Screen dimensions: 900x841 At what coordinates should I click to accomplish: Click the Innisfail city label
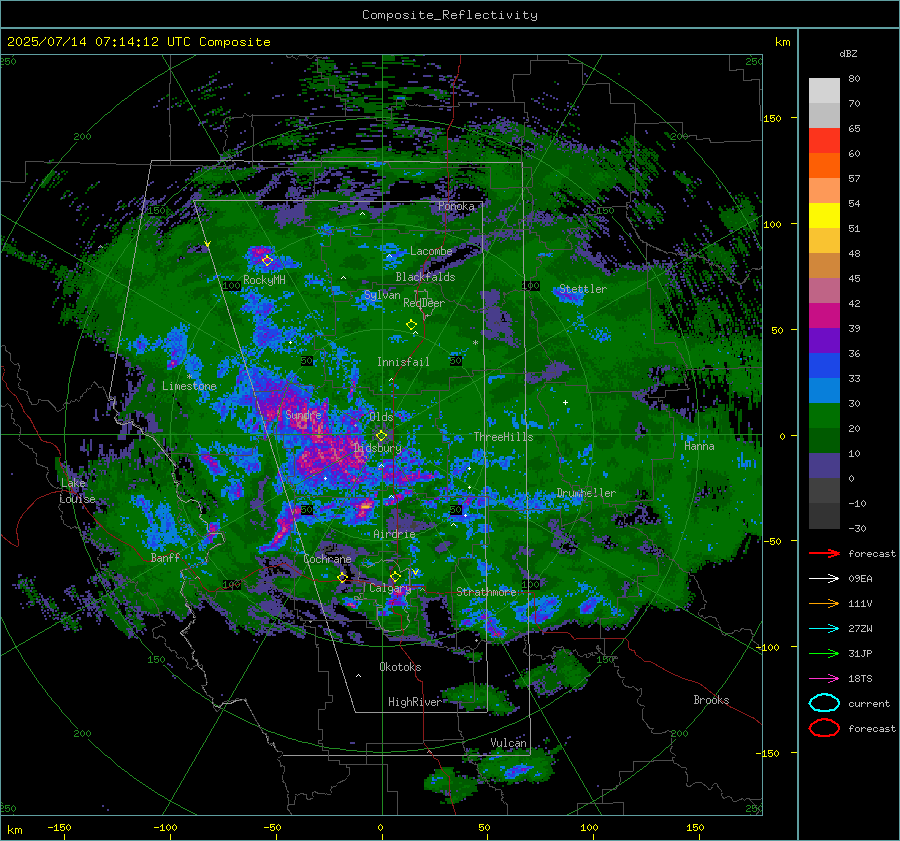tap(403, 362)
